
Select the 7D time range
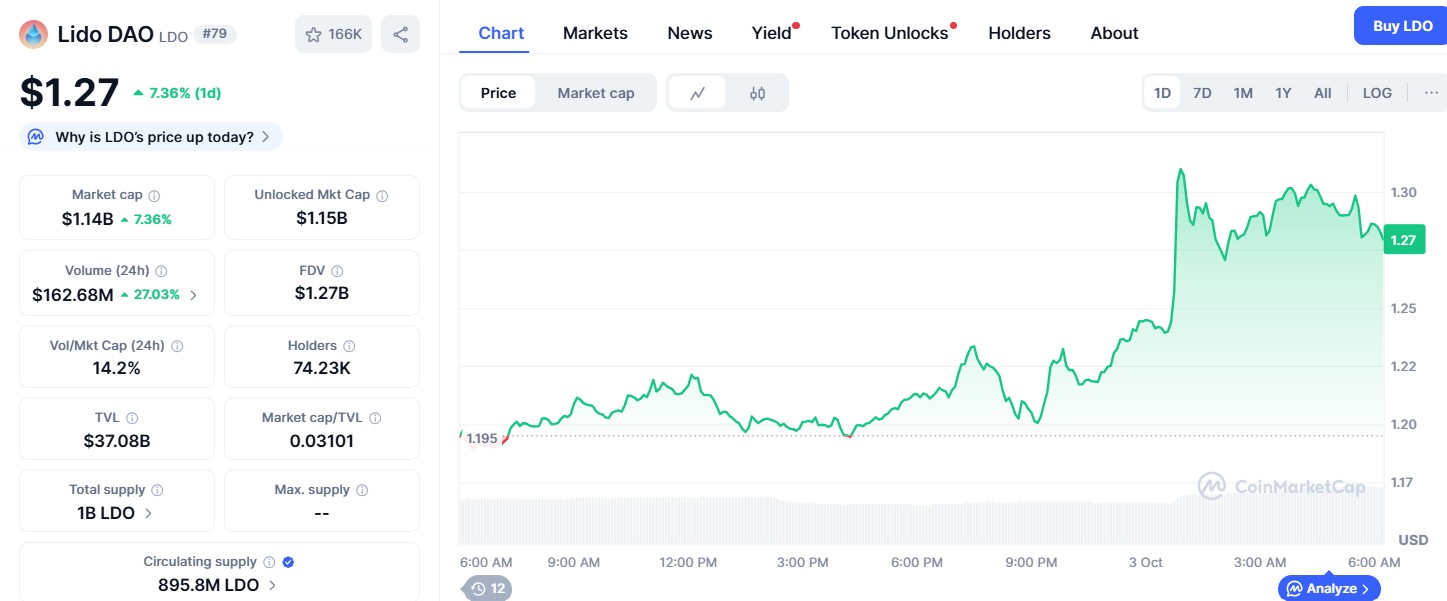(1202, 93)
